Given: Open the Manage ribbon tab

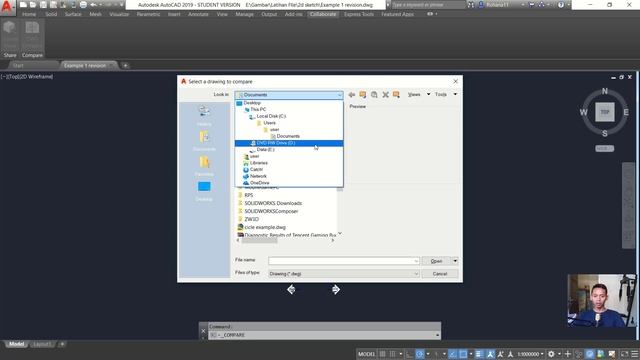Looking at the screenshot, I should pyautogui.click(x=244, y=14).
